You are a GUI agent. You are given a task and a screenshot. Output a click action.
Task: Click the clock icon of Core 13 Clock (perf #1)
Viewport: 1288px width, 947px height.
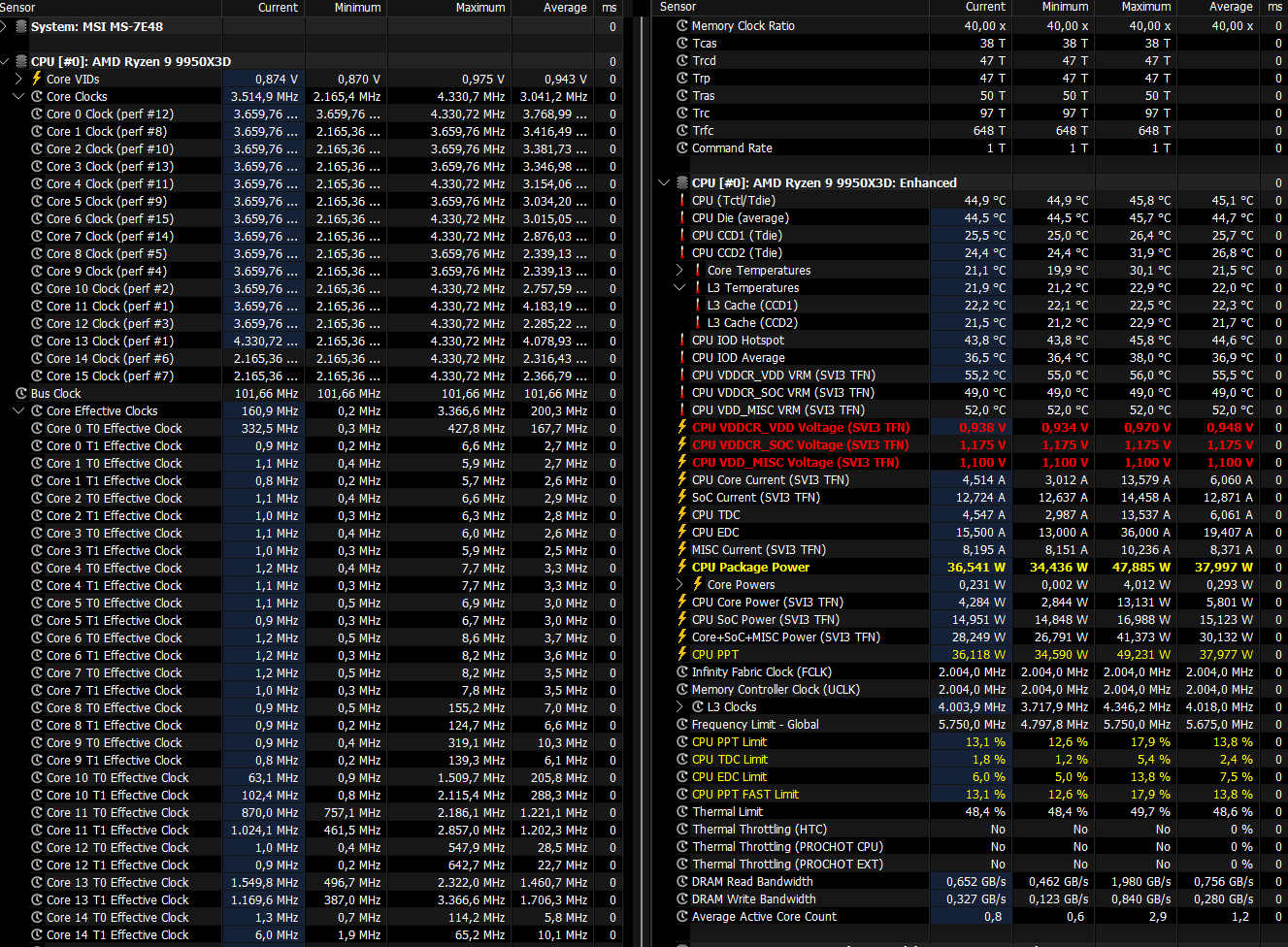click(37, 341)
